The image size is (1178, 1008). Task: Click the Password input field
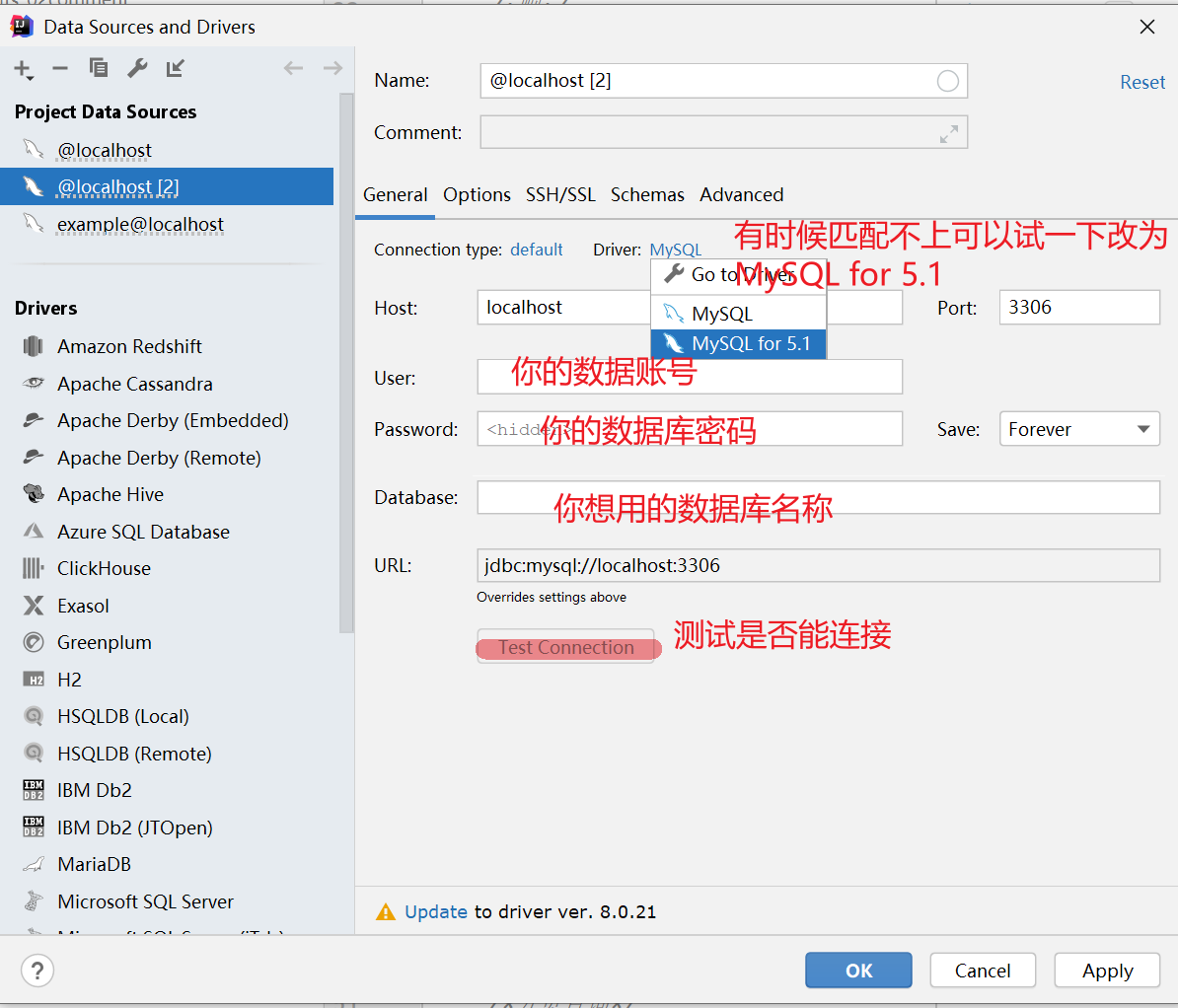click(690, 429)
